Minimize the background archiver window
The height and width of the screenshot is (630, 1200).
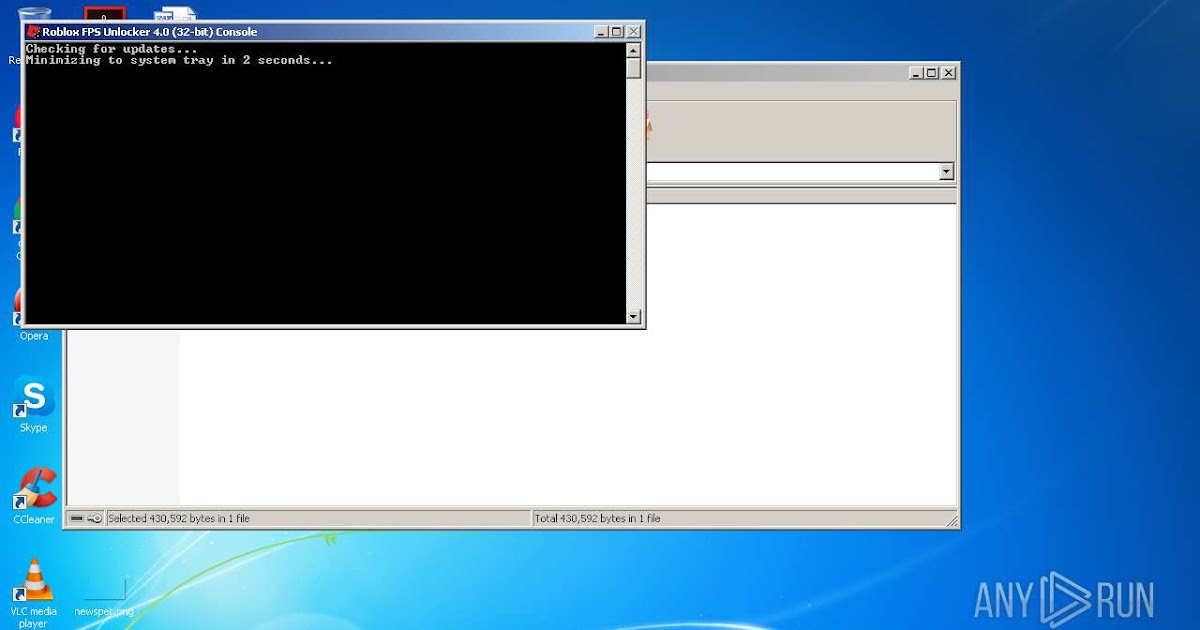pyautogui.click(x=916, y=73)
